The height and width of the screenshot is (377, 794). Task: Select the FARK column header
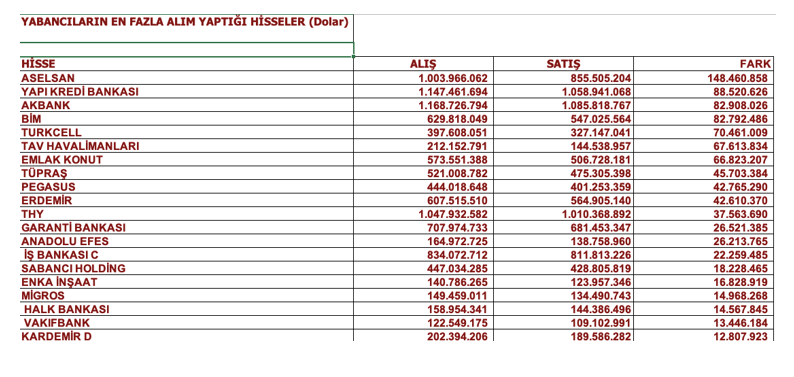703,64
